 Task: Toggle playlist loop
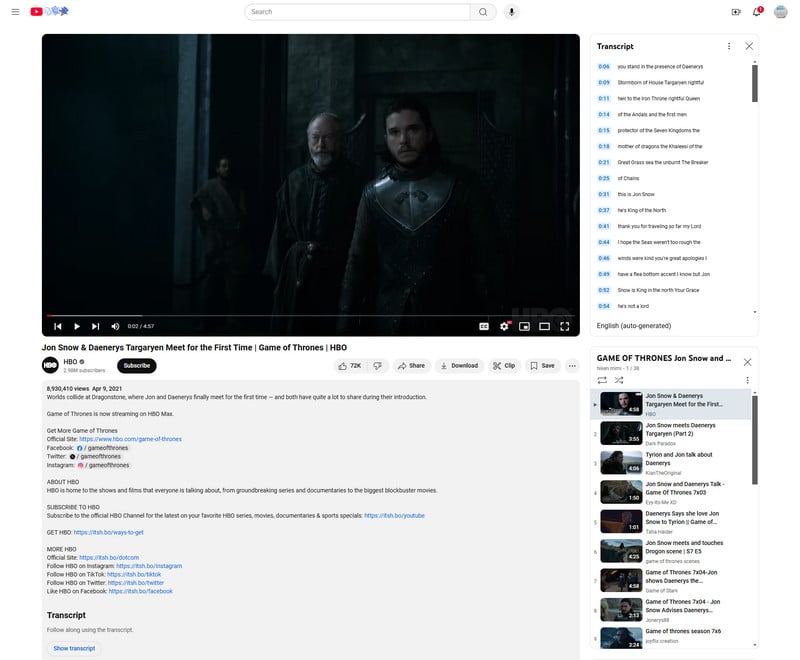(x=602, y=380)
